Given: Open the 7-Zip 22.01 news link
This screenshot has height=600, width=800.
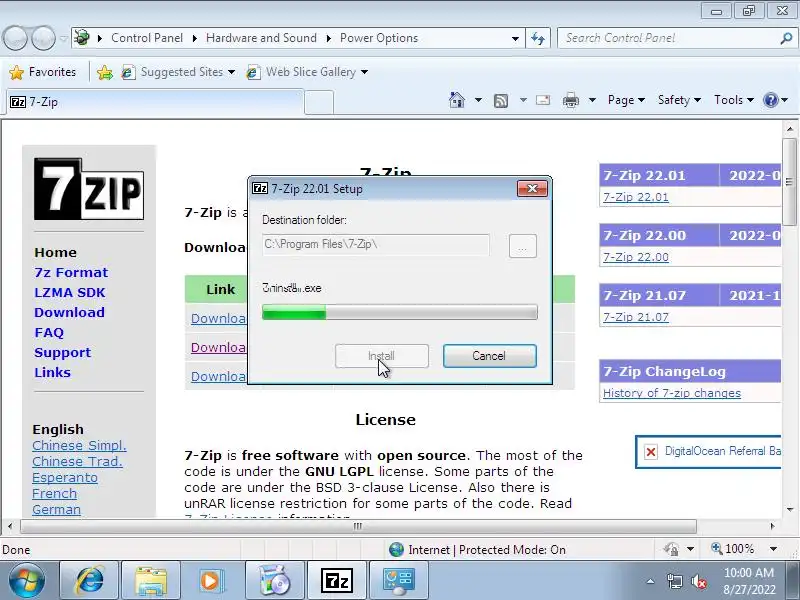Looking at the screenshot, I should click(635, 197).
